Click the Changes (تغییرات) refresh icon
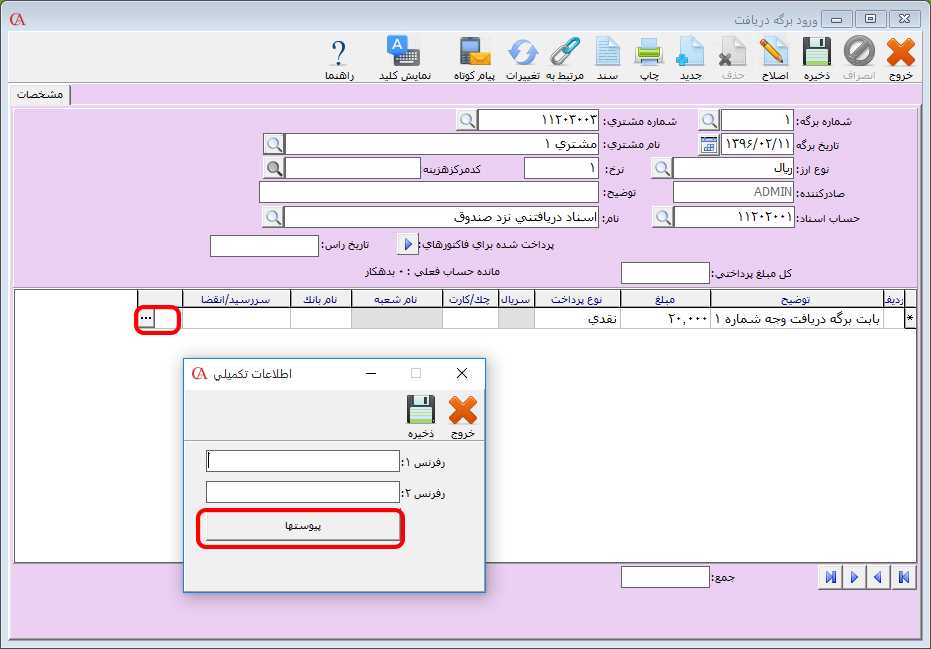The width and height of the screenshot is (931, 649). pyautogui.click(x=523, y=53)
